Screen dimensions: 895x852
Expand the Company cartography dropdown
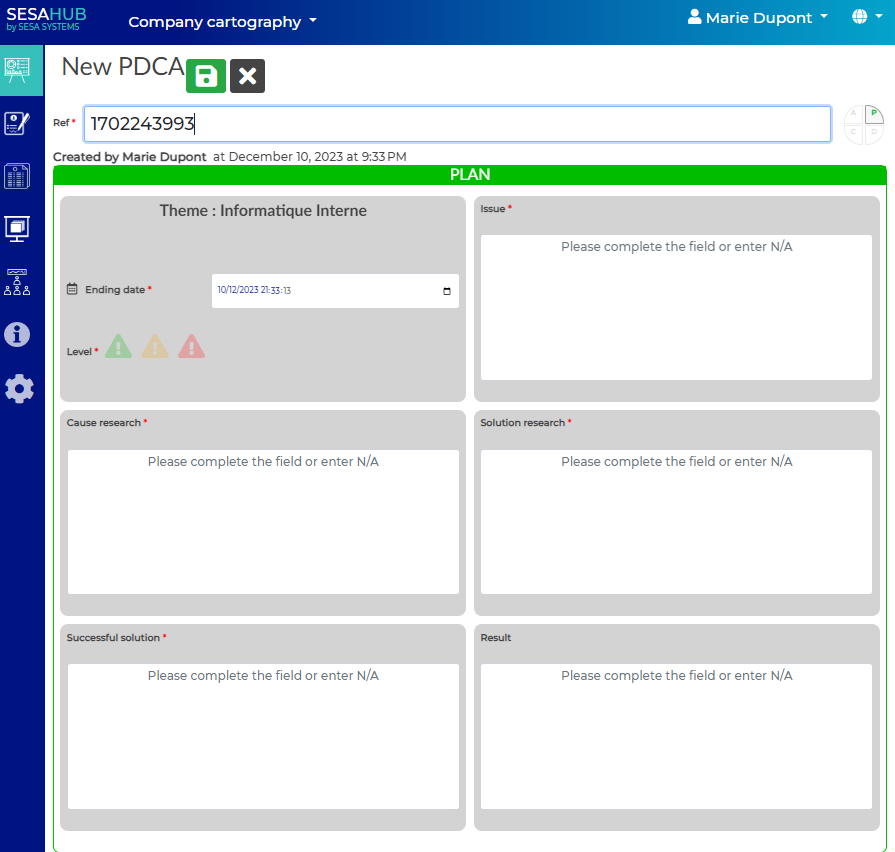coord(222,22)
